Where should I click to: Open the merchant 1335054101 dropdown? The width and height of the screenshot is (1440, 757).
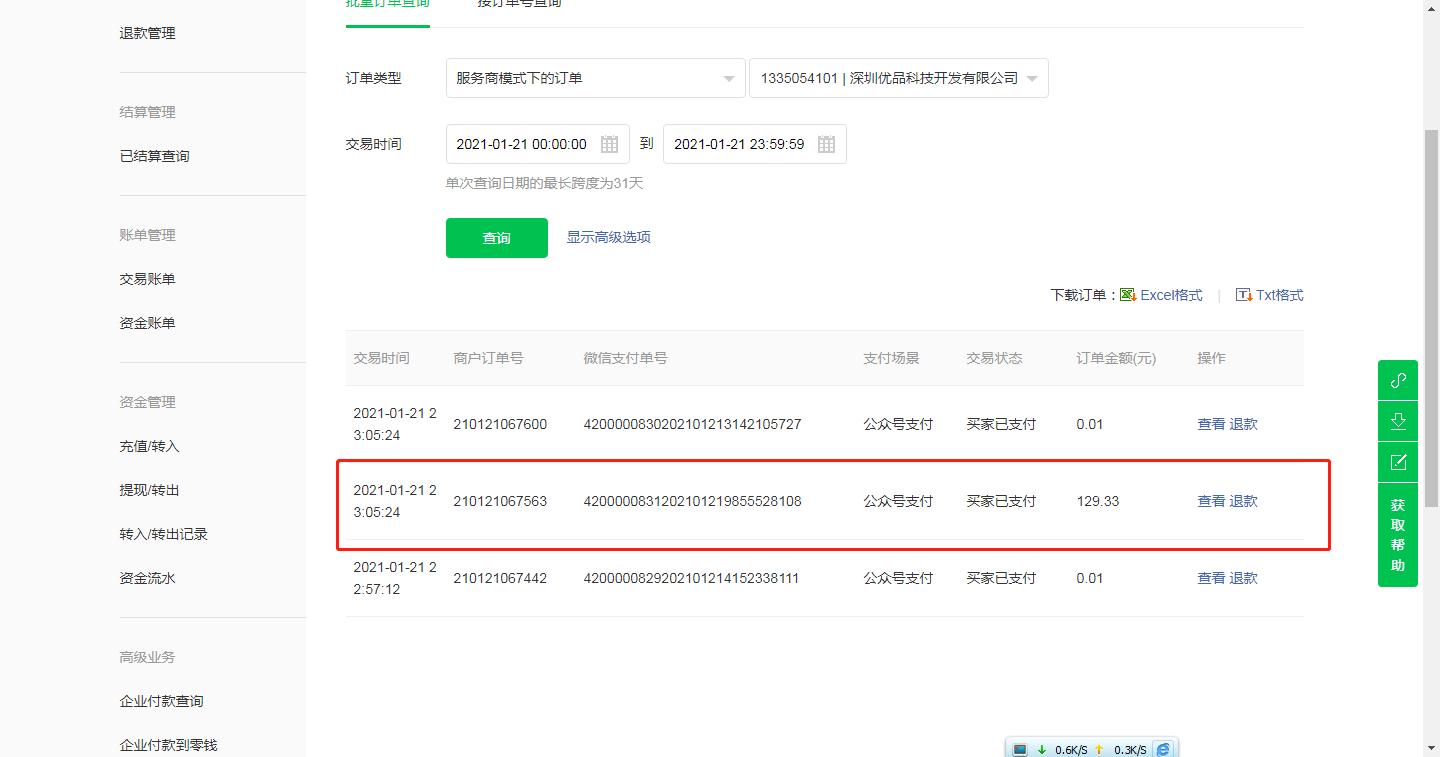coord(898,78)
